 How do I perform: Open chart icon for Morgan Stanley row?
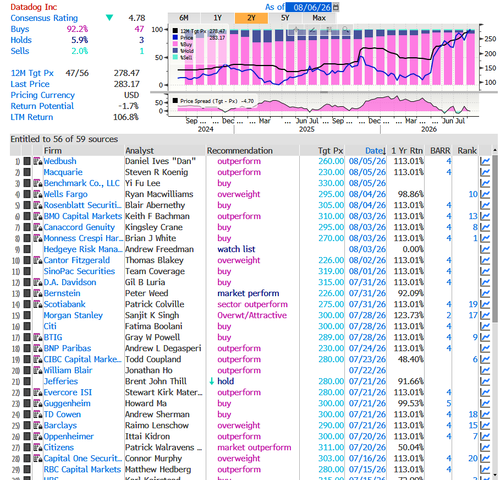[485, 315]
